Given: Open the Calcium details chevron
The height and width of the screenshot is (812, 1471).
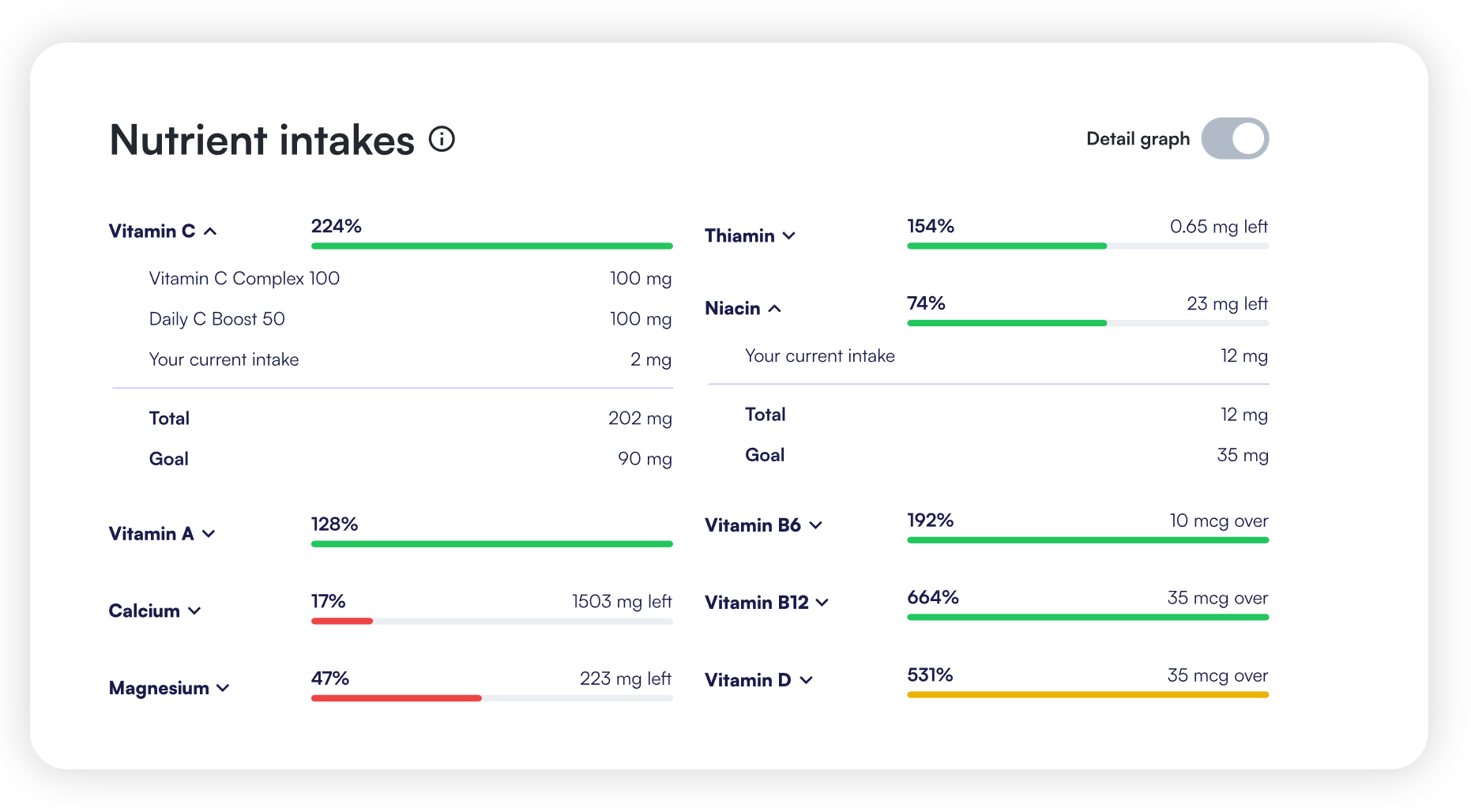Looking at the screenshot, I should point(194,611).
